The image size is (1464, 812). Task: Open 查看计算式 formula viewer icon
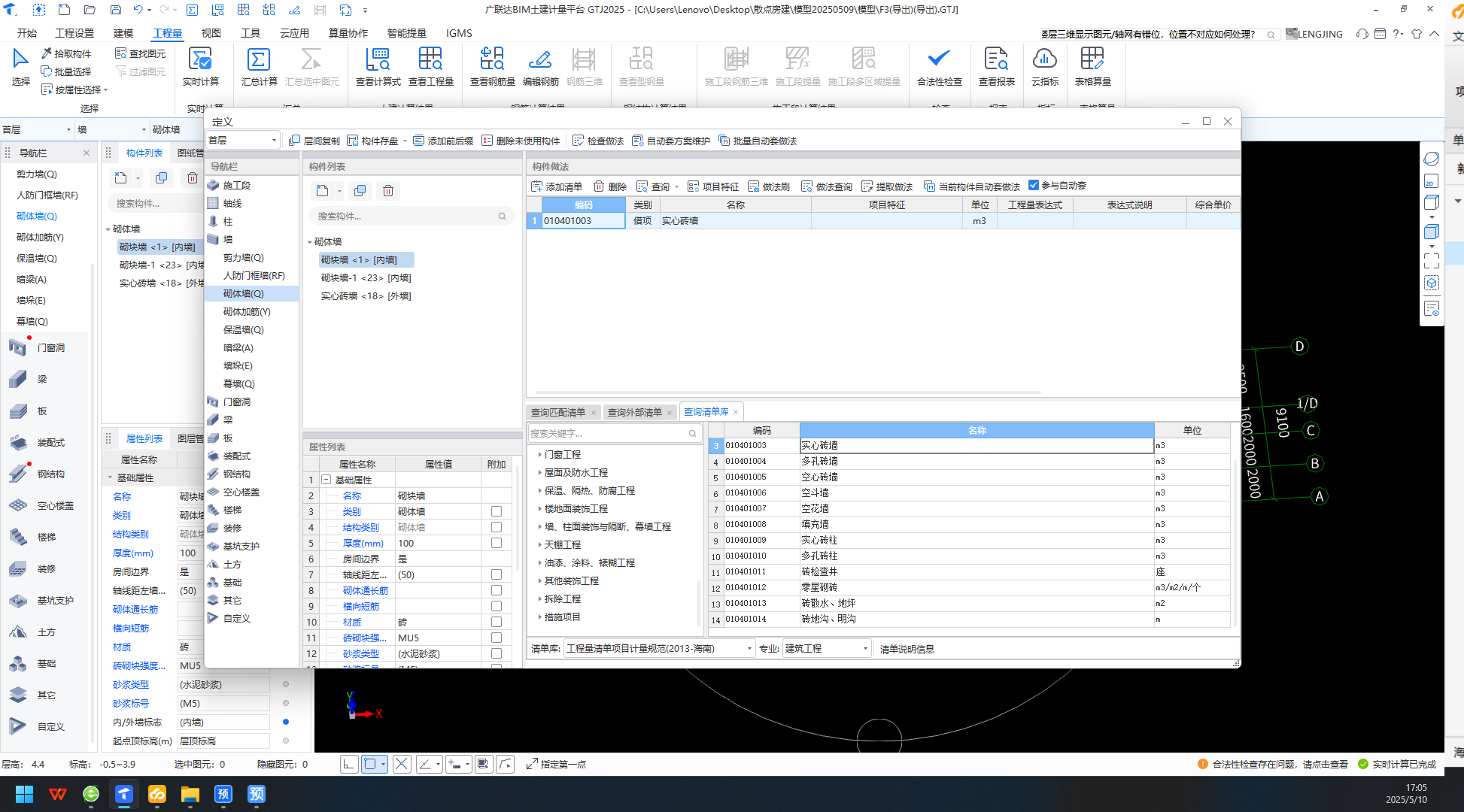378,66
